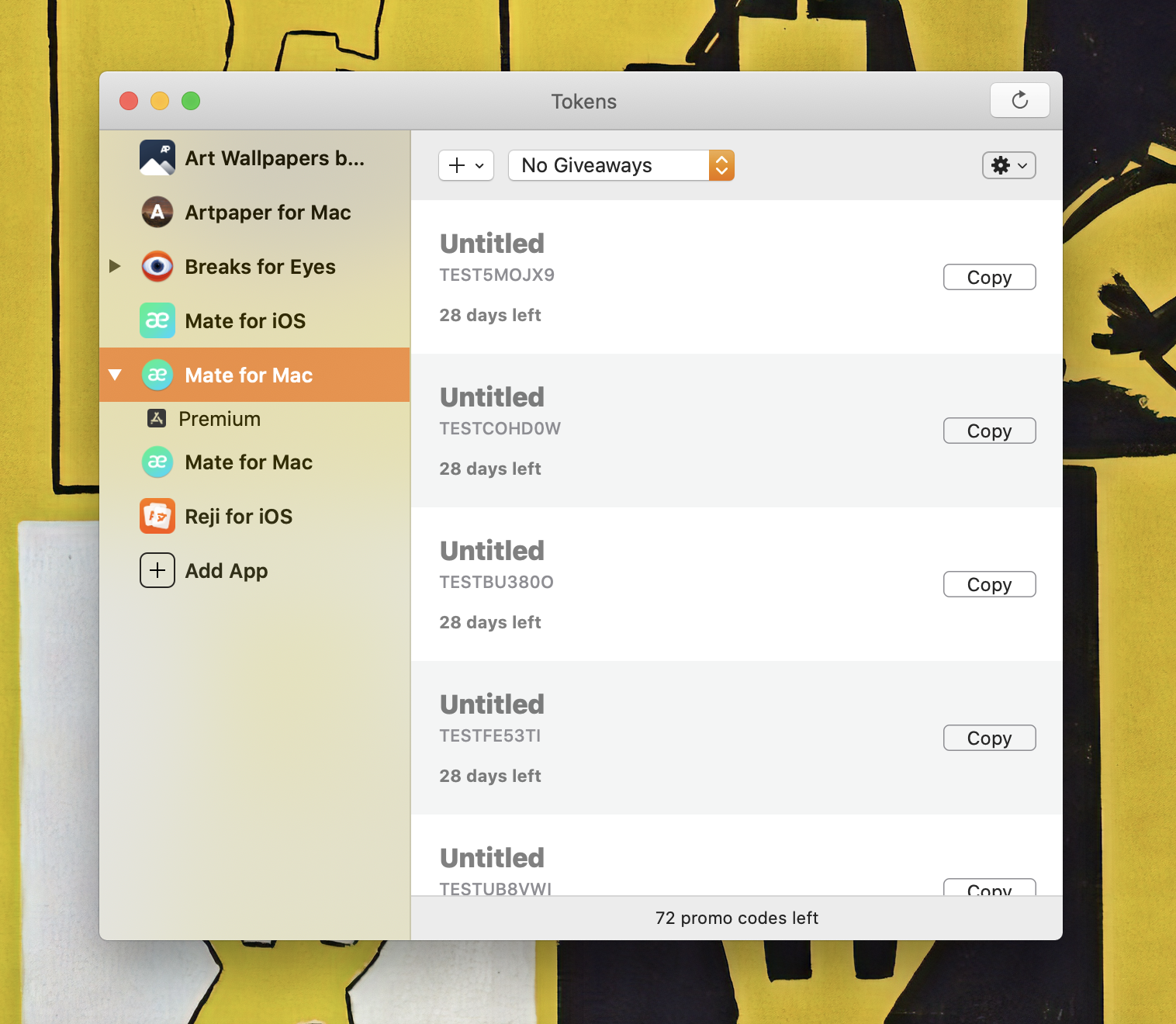Copy the TESTBU380O promo code

(x=990, y=584)
